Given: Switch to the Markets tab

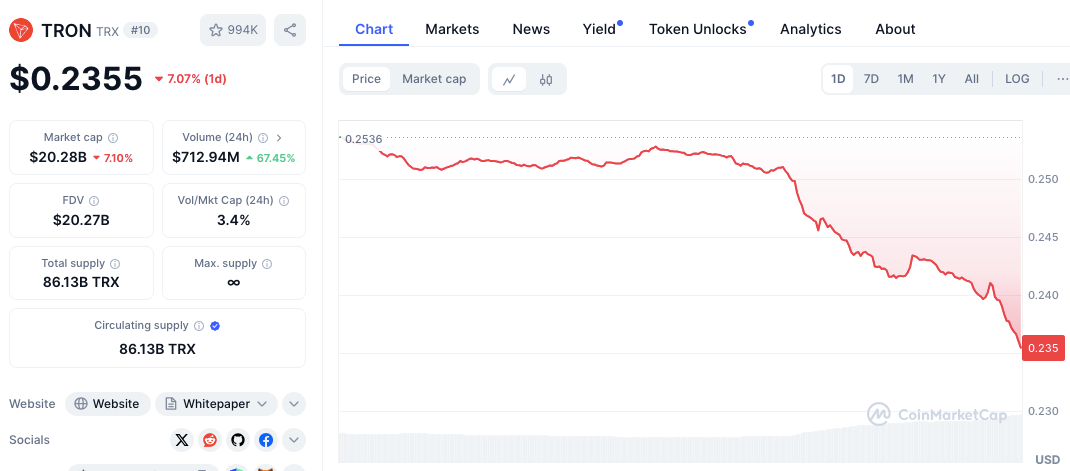Looking at the screenshot, I should click(x=452, y=29).
